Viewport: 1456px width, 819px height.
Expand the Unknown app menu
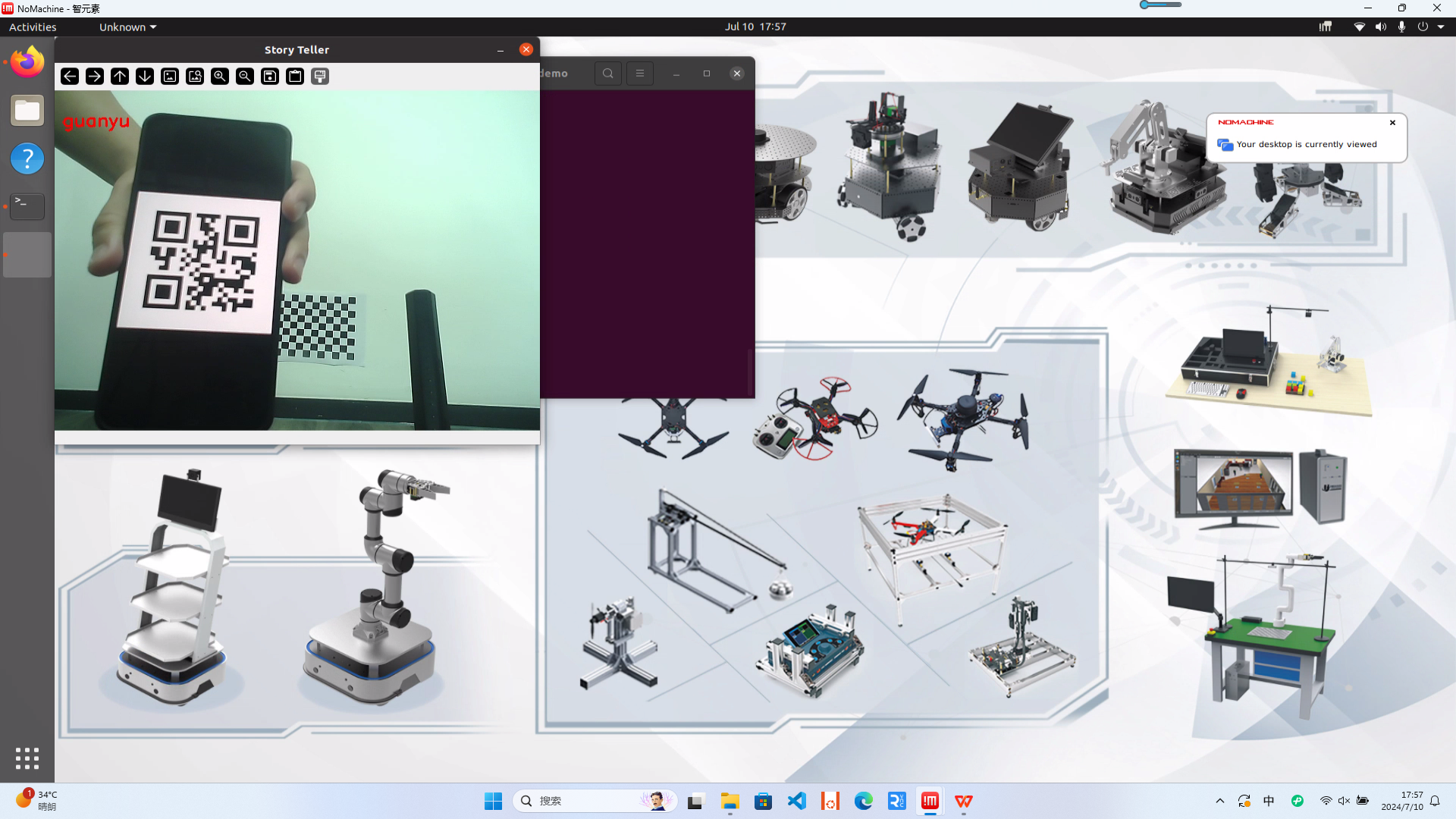click(x=127, y=27)
